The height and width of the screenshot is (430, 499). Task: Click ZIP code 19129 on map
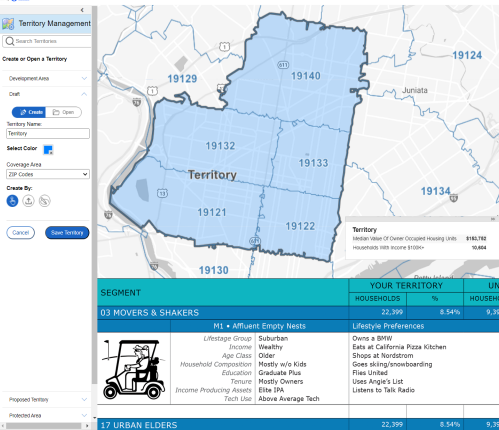click(x=182, y=79)
